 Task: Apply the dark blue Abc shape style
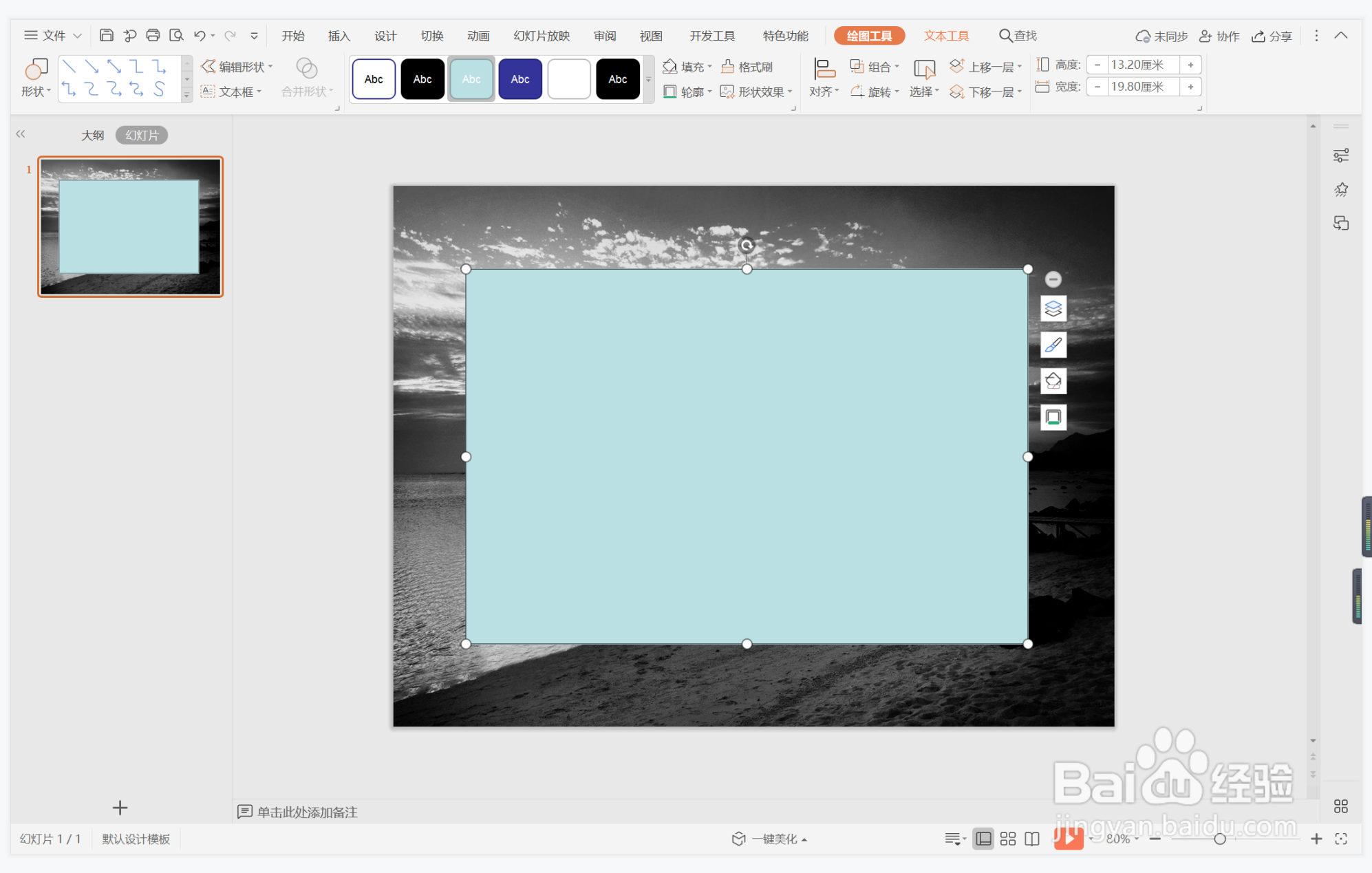(x=520, y=79)
